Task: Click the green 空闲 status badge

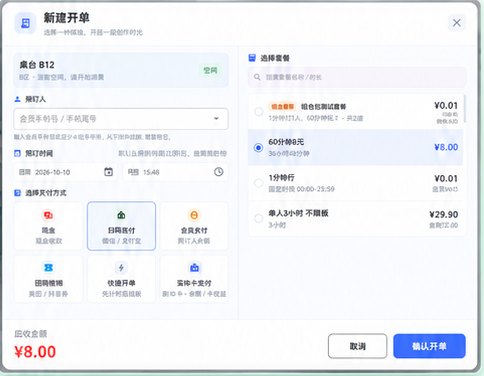Action: click(x=211, y=70)
